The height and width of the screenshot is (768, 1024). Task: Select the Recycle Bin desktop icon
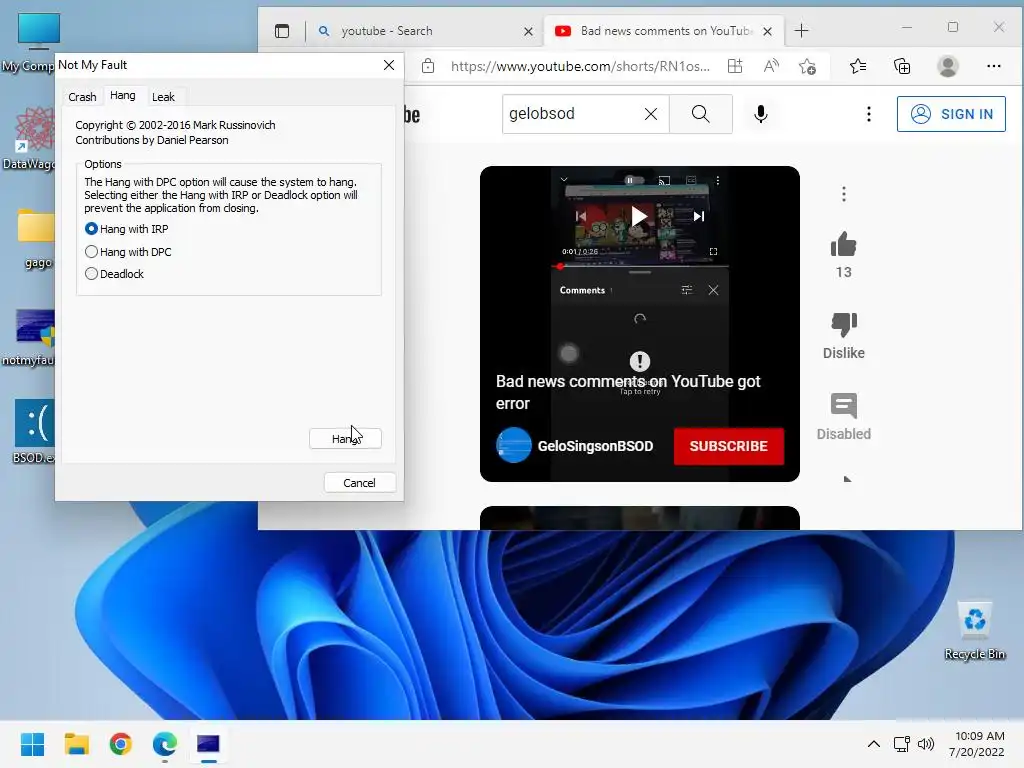click(x=975, y=631)
